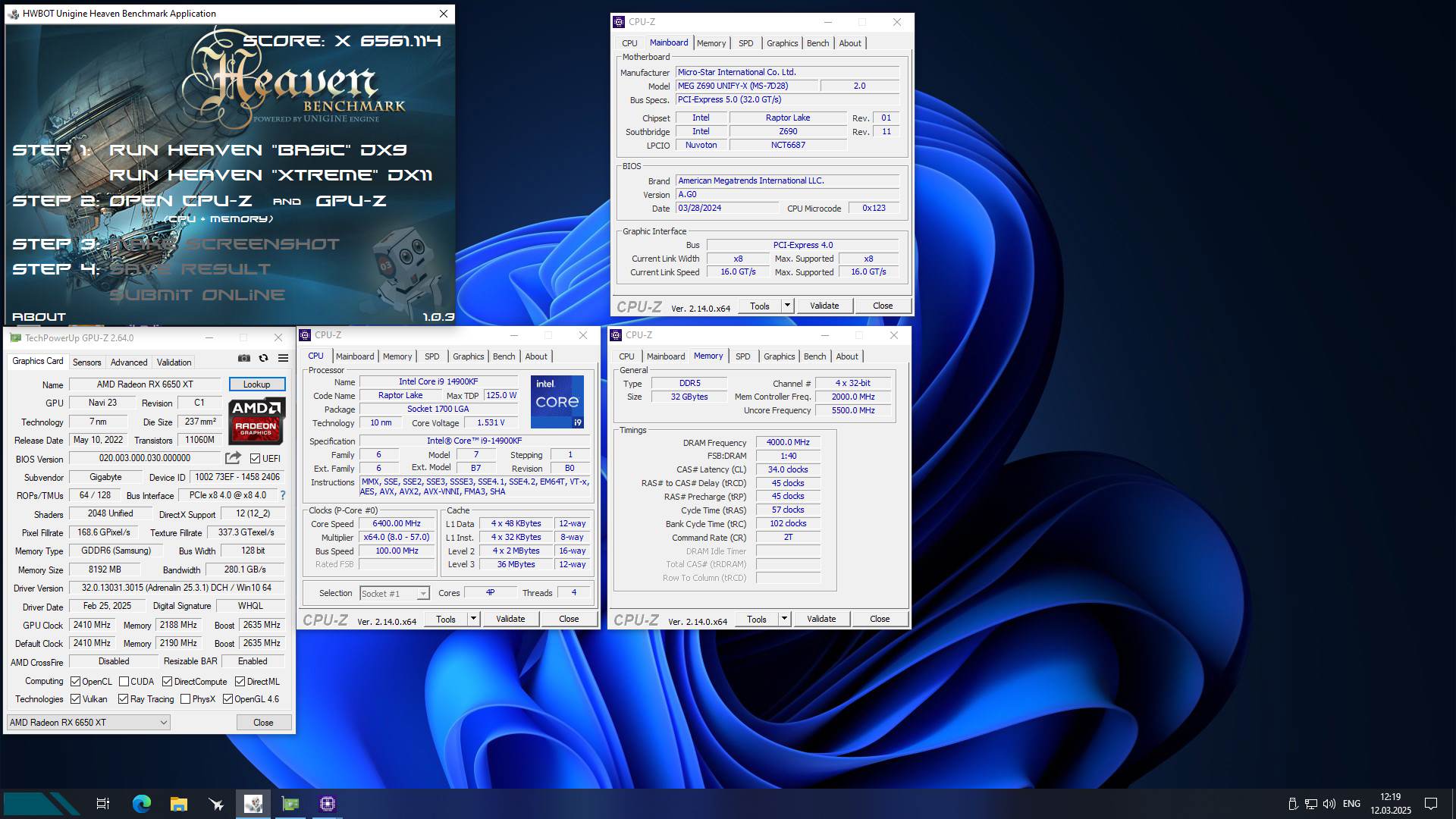Toggle the DirectCompute checkbox
This screenshot has height=819, width=1456.
click(168, 682)
